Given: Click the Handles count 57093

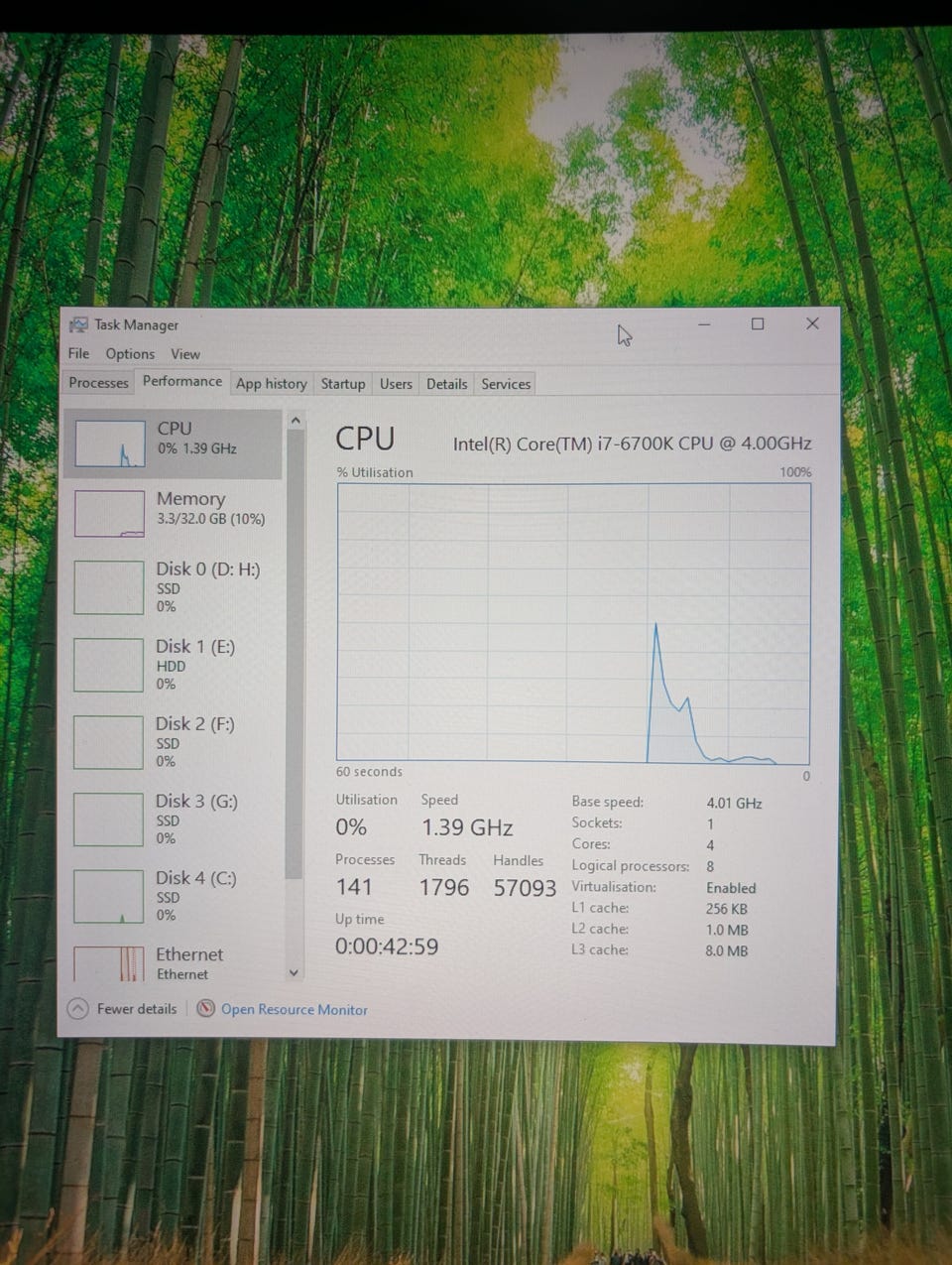Looking at the screenshot, I should [x=525, y=887].
